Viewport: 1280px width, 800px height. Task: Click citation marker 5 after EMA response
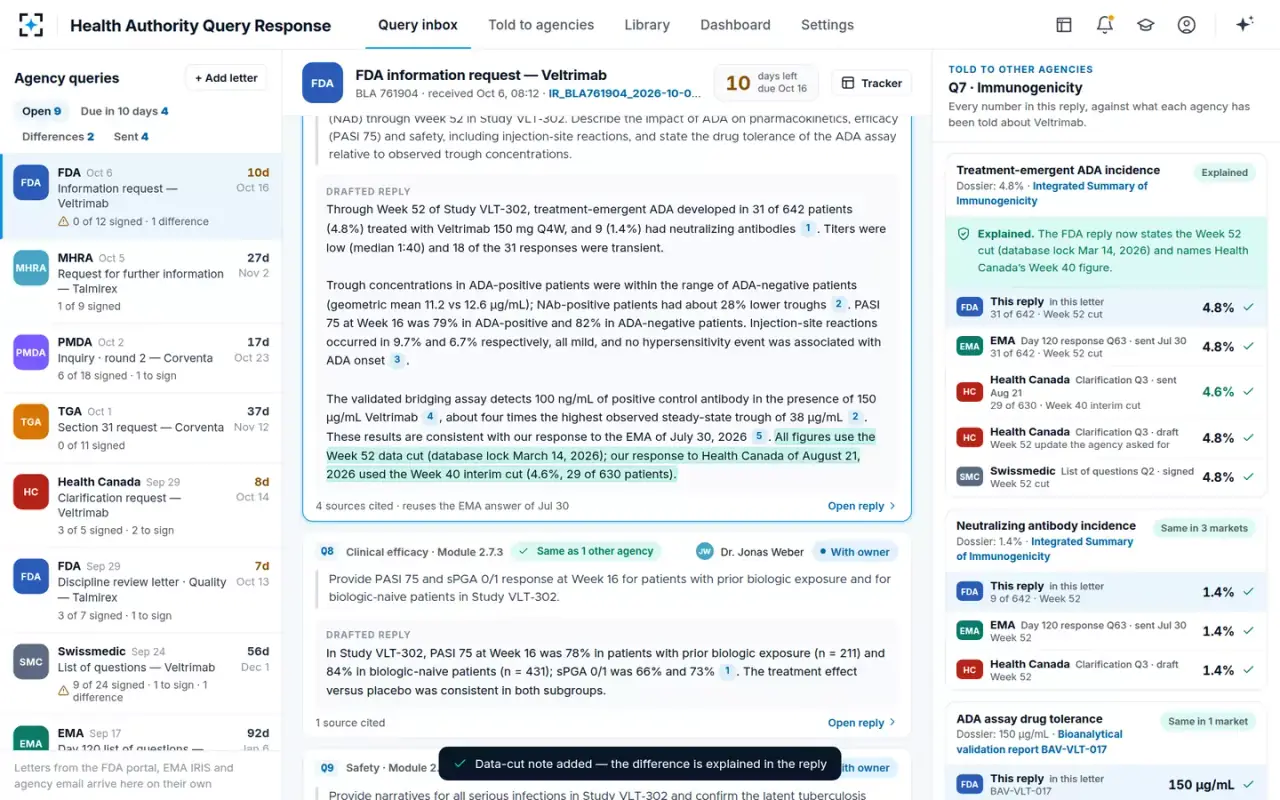(759, 437)
